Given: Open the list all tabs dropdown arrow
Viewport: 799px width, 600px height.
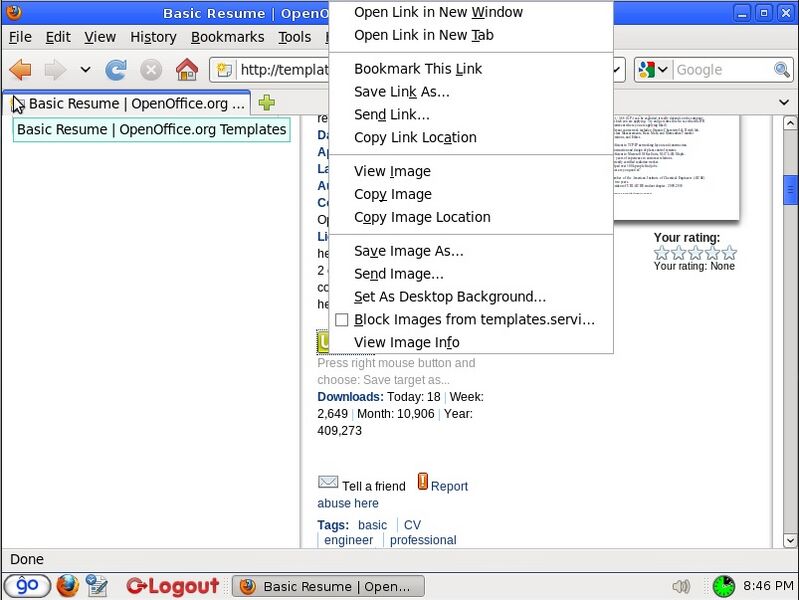Looking at the screenshot, I should 784,102.
